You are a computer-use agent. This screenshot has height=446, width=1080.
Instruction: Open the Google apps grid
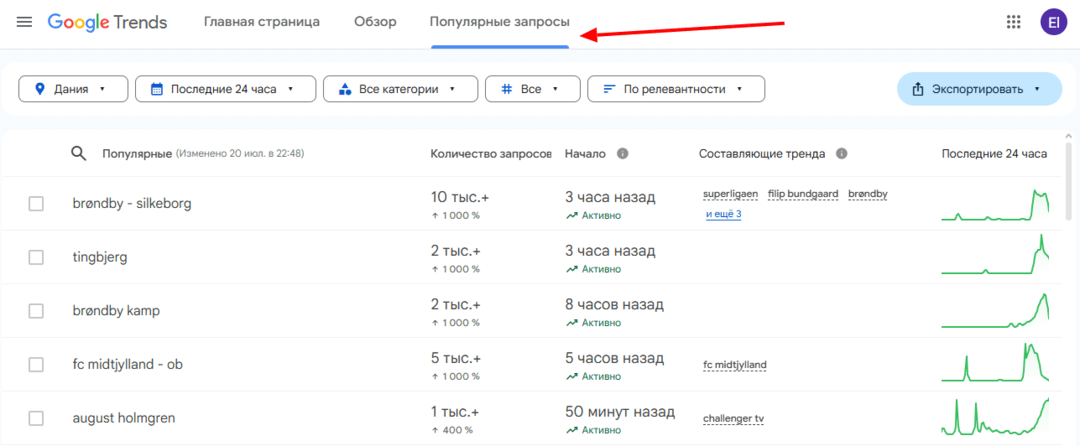click(1013, 22)
